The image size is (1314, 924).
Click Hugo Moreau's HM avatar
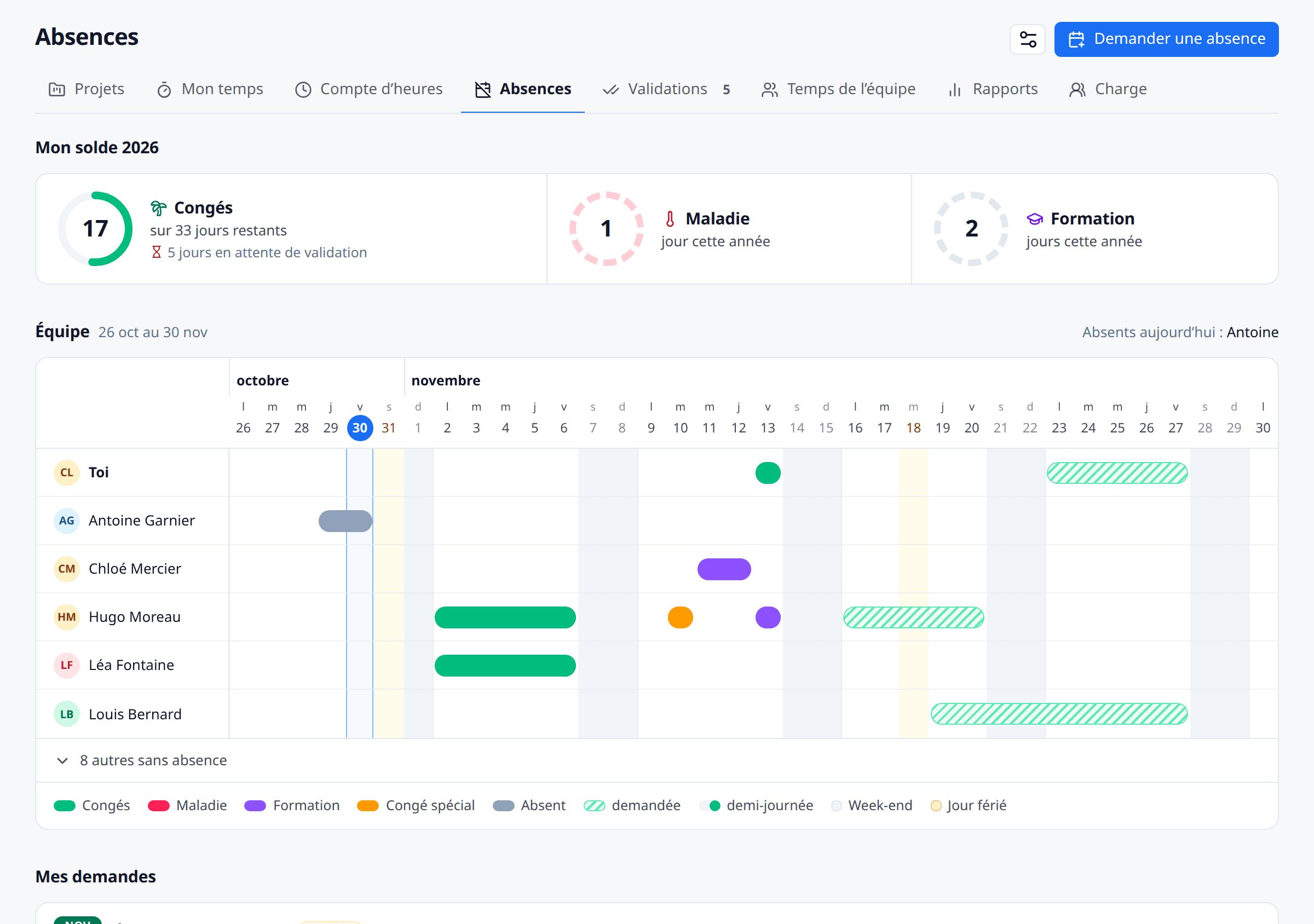66,617
